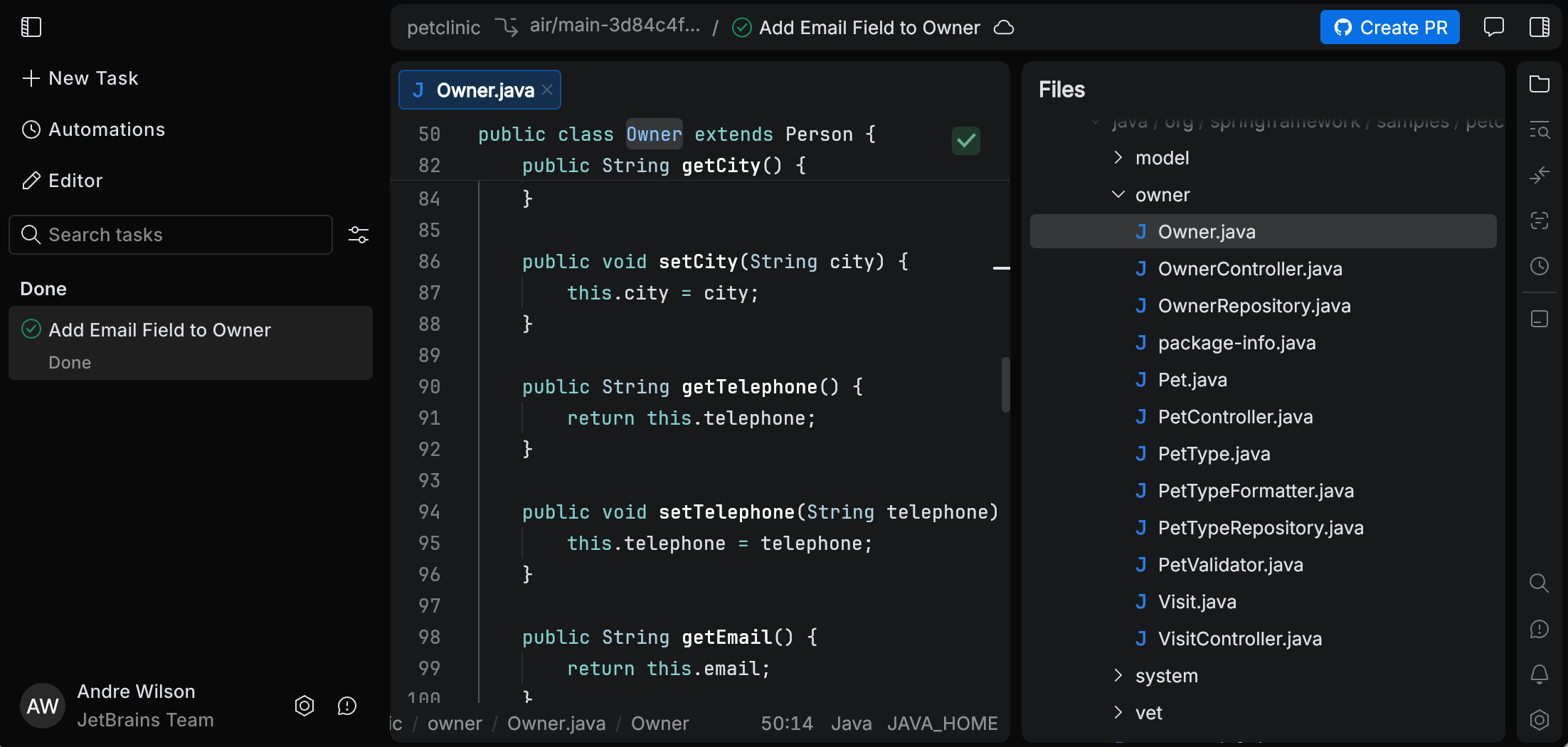This screenshot has height=747, width=1568.
Task: Open Pet.java file
Action: [1192, 380]
